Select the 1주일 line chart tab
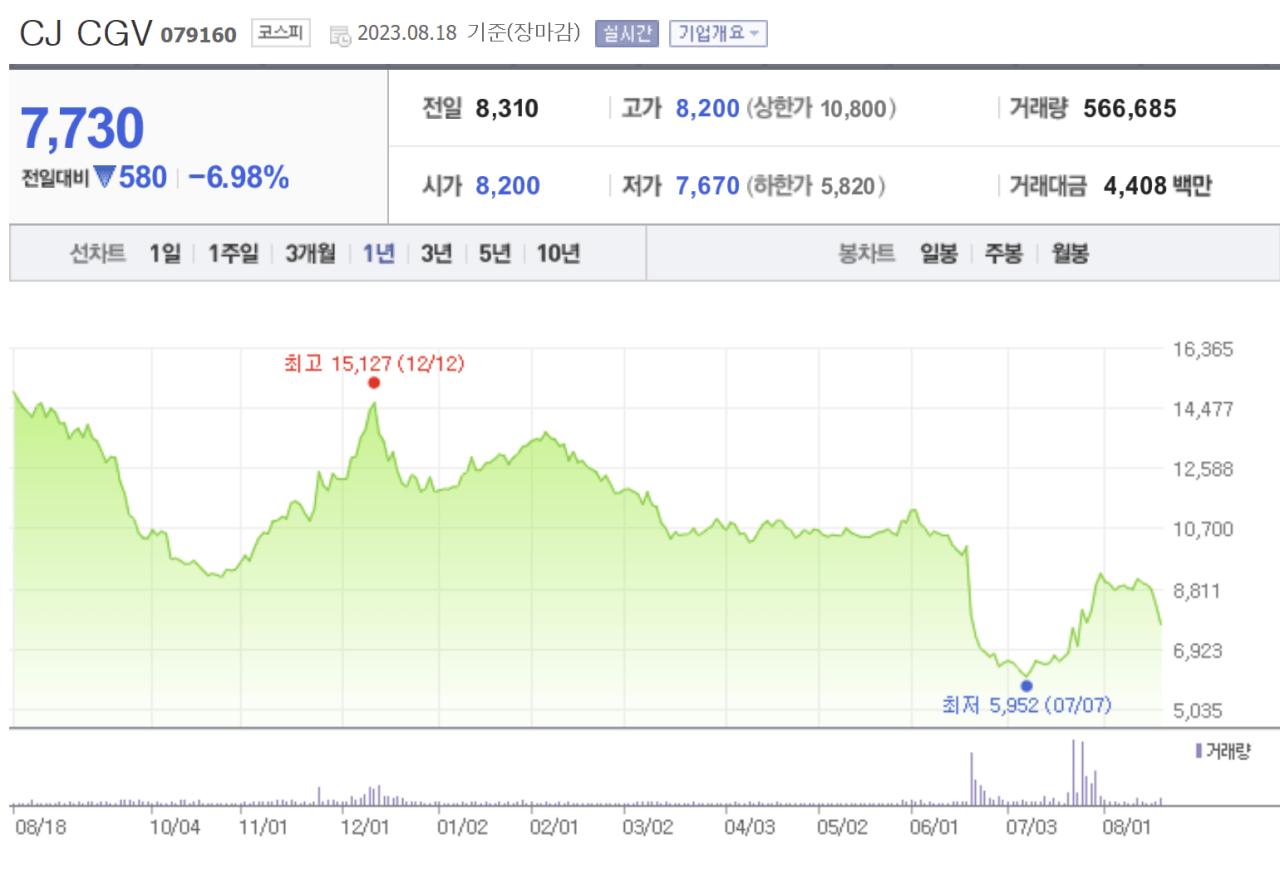The width and height of the screenshot is (1280, 869). point(233,254)
